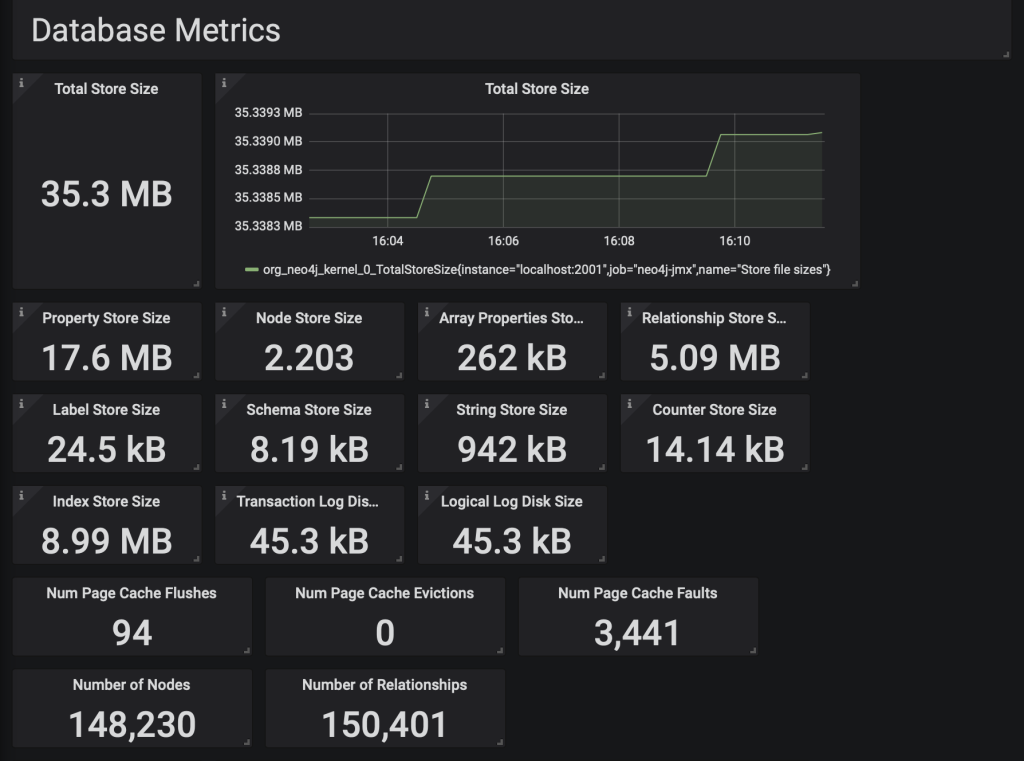Screen dimensions: 1024x761
Task: Click info icon on Node Store Size panel
Action: point(224,313)
